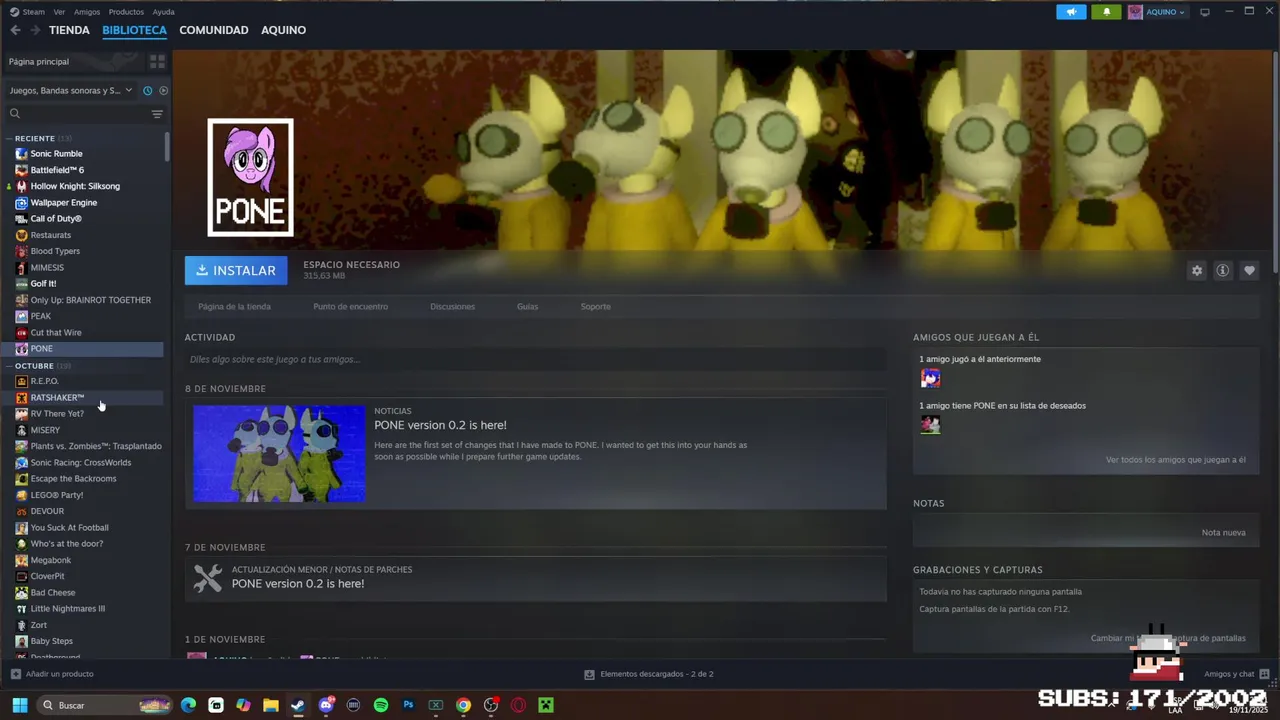This screenshot has width=1280, height=720.
Task: Open the AQUINO account dropdown
Action: point(1156,12)
